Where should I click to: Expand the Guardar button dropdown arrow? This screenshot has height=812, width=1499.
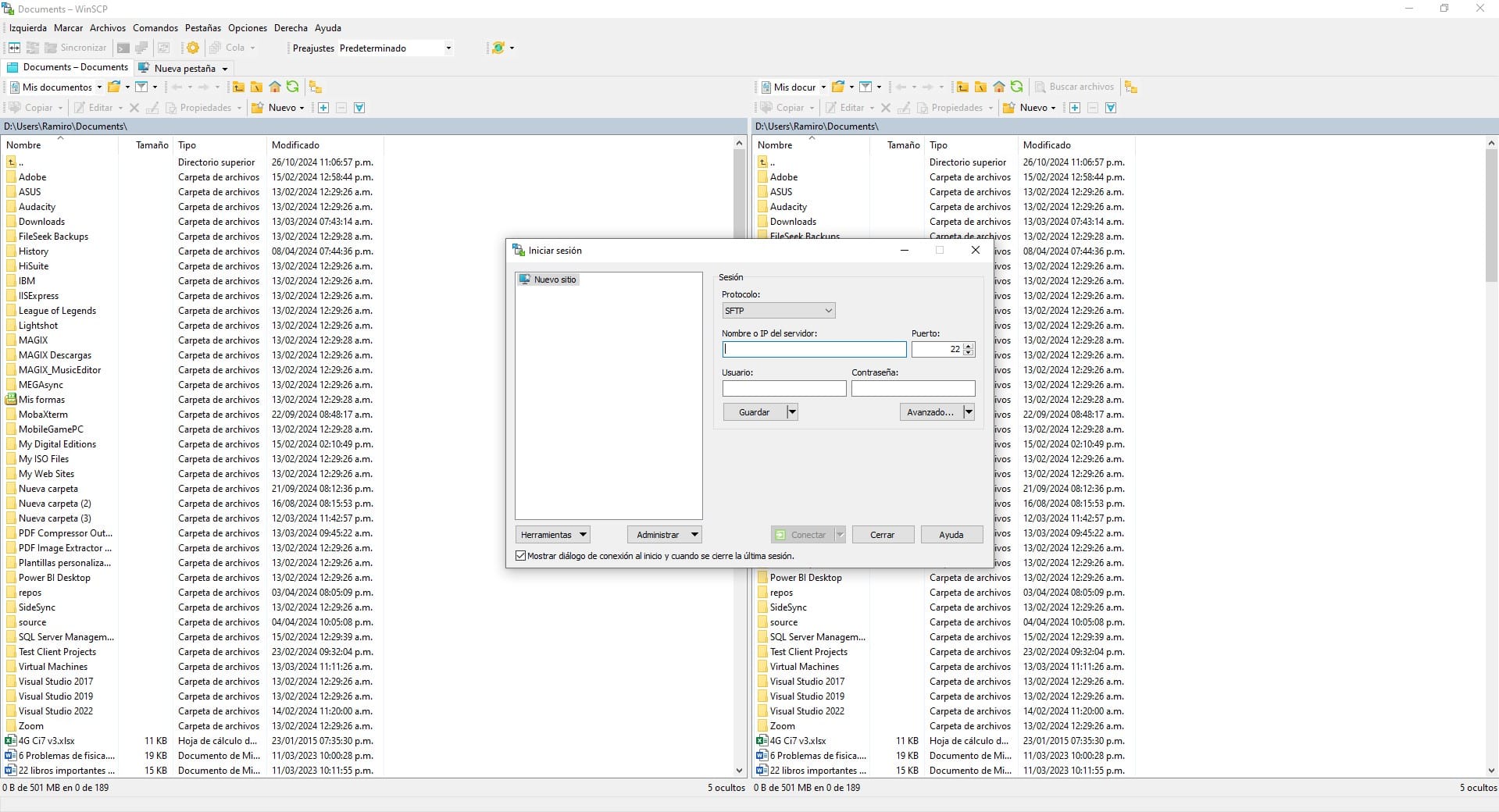[x=792, y=412]
